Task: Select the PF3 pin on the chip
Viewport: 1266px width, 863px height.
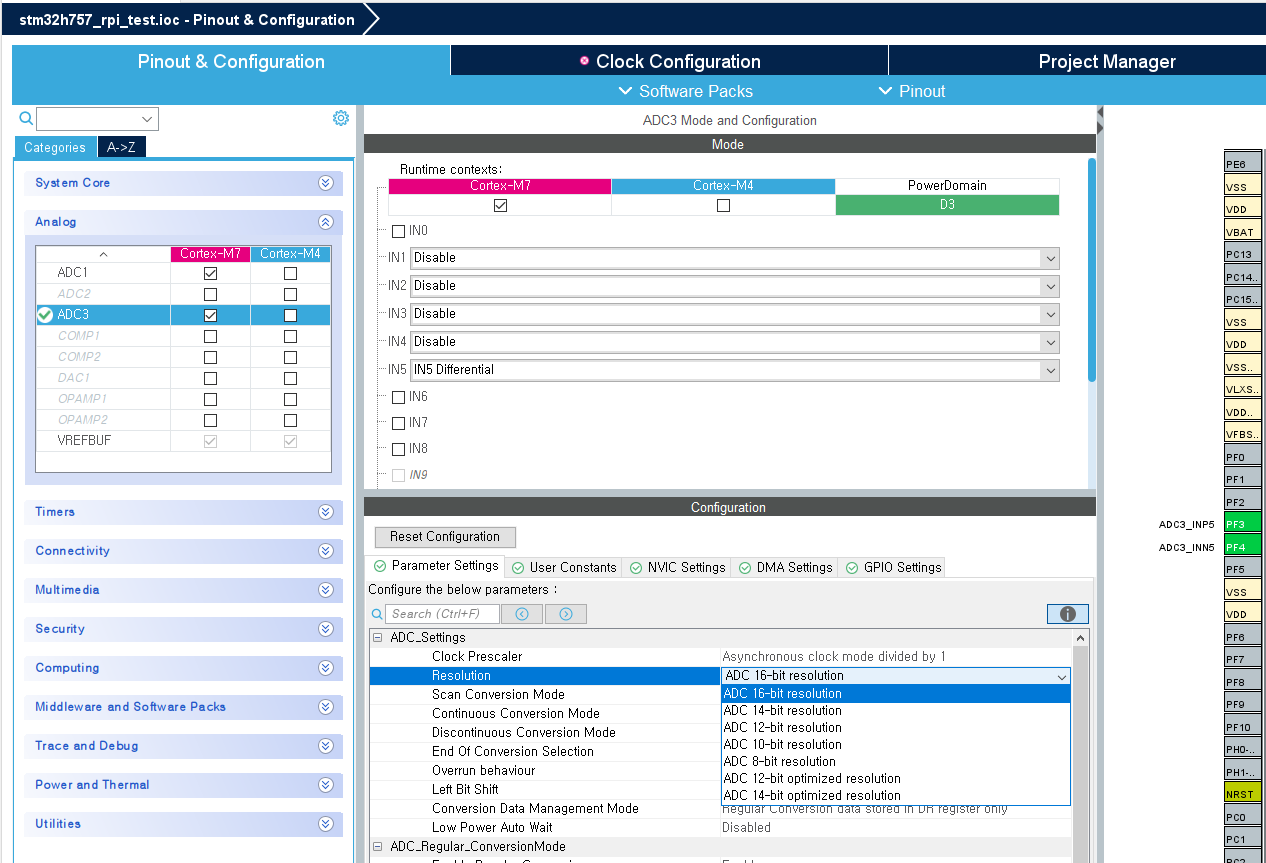Action: tap(1243, 524)
